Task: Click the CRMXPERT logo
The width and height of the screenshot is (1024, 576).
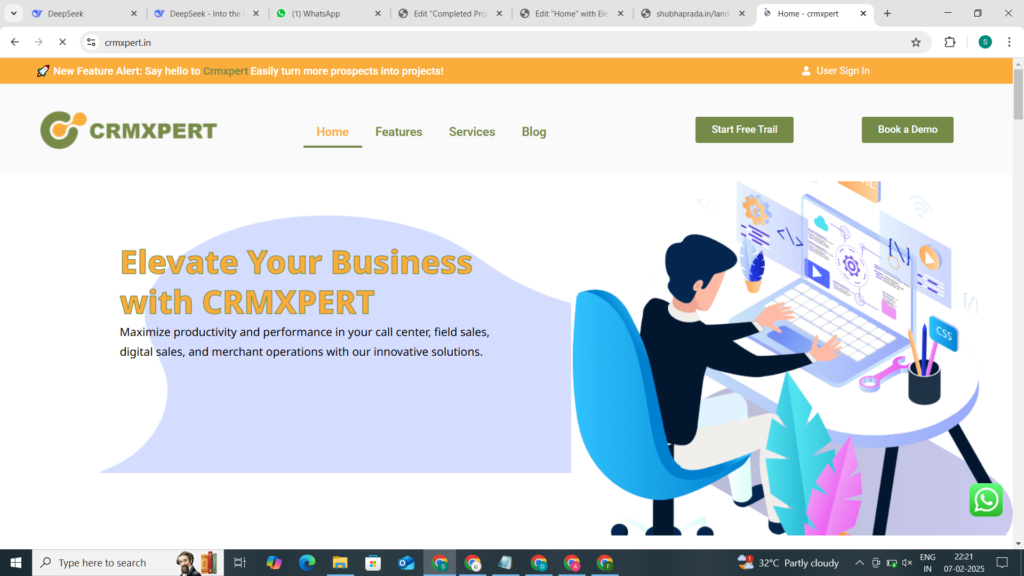Action: [x=129, y=130]
